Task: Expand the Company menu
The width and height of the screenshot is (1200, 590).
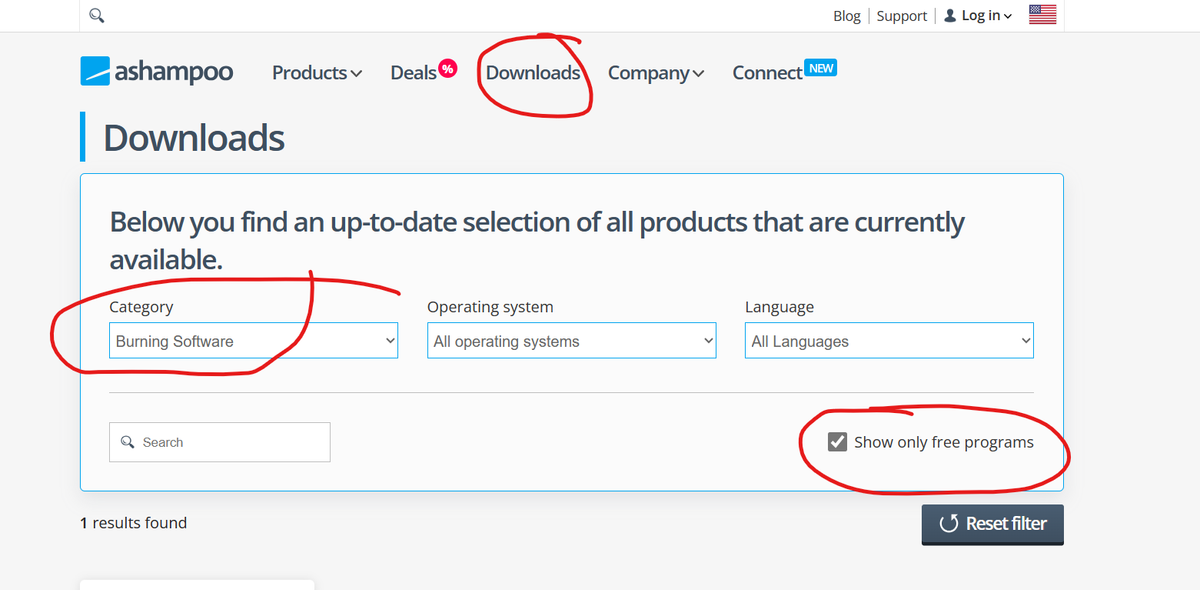Action: (656, 73)
